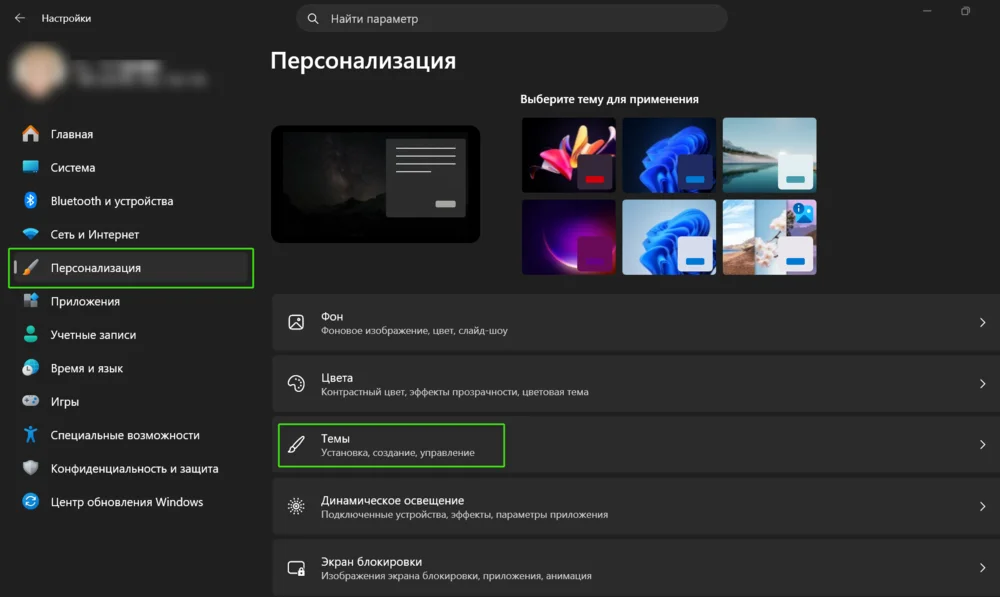The image size is (1000, 597).
Task: Expand the Цвета row chevron
Action: pos(982,383)
